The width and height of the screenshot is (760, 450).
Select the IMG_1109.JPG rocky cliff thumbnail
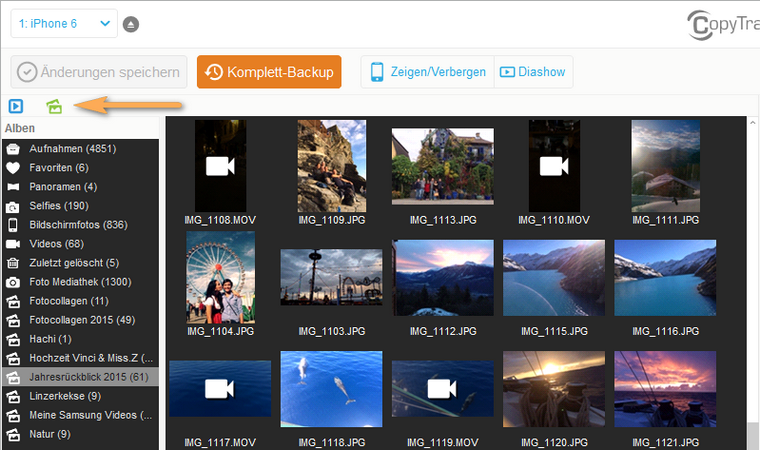tap(332, 166)
